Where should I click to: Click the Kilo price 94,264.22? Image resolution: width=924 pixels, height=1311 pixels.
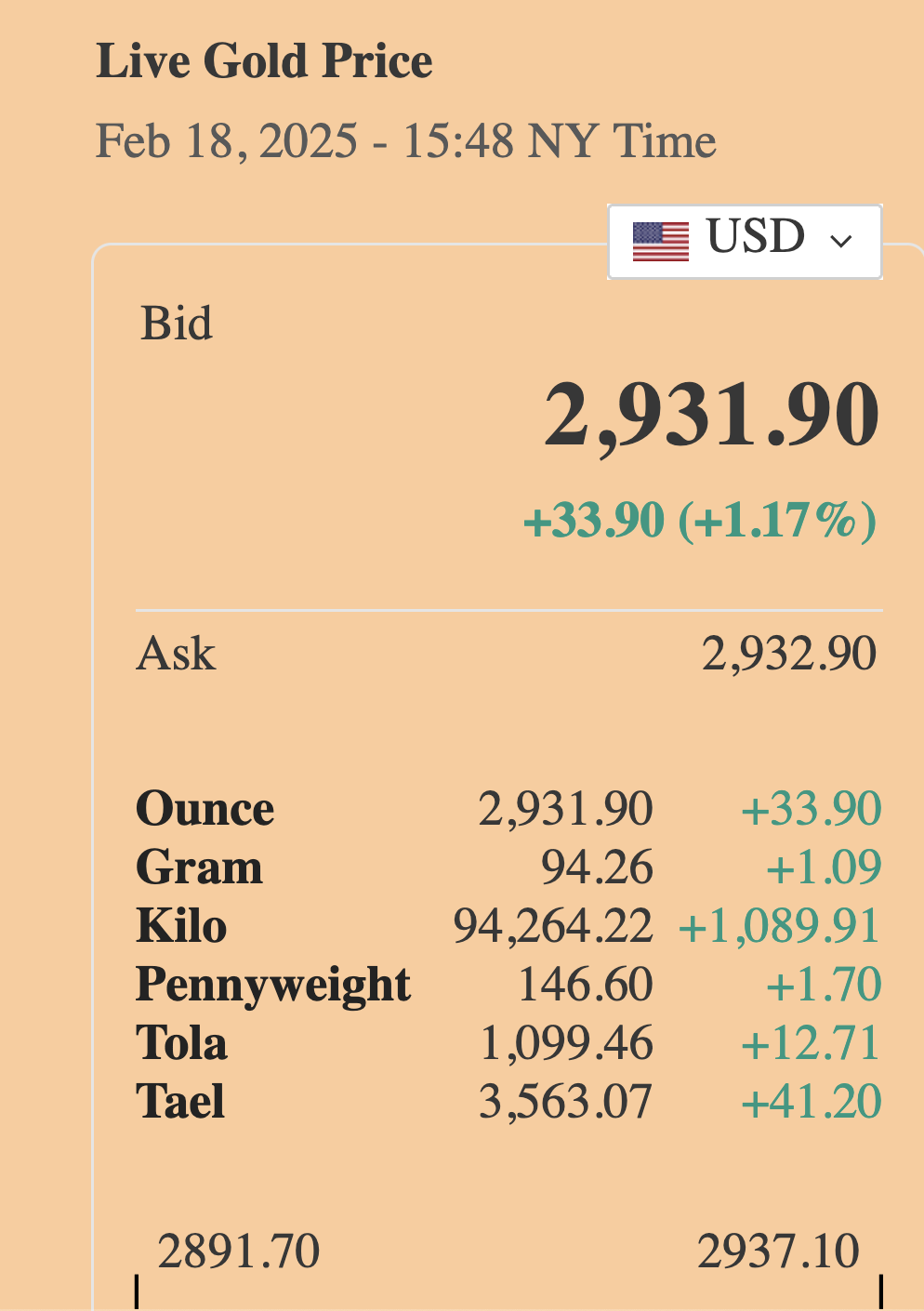(x=553, y=926)
